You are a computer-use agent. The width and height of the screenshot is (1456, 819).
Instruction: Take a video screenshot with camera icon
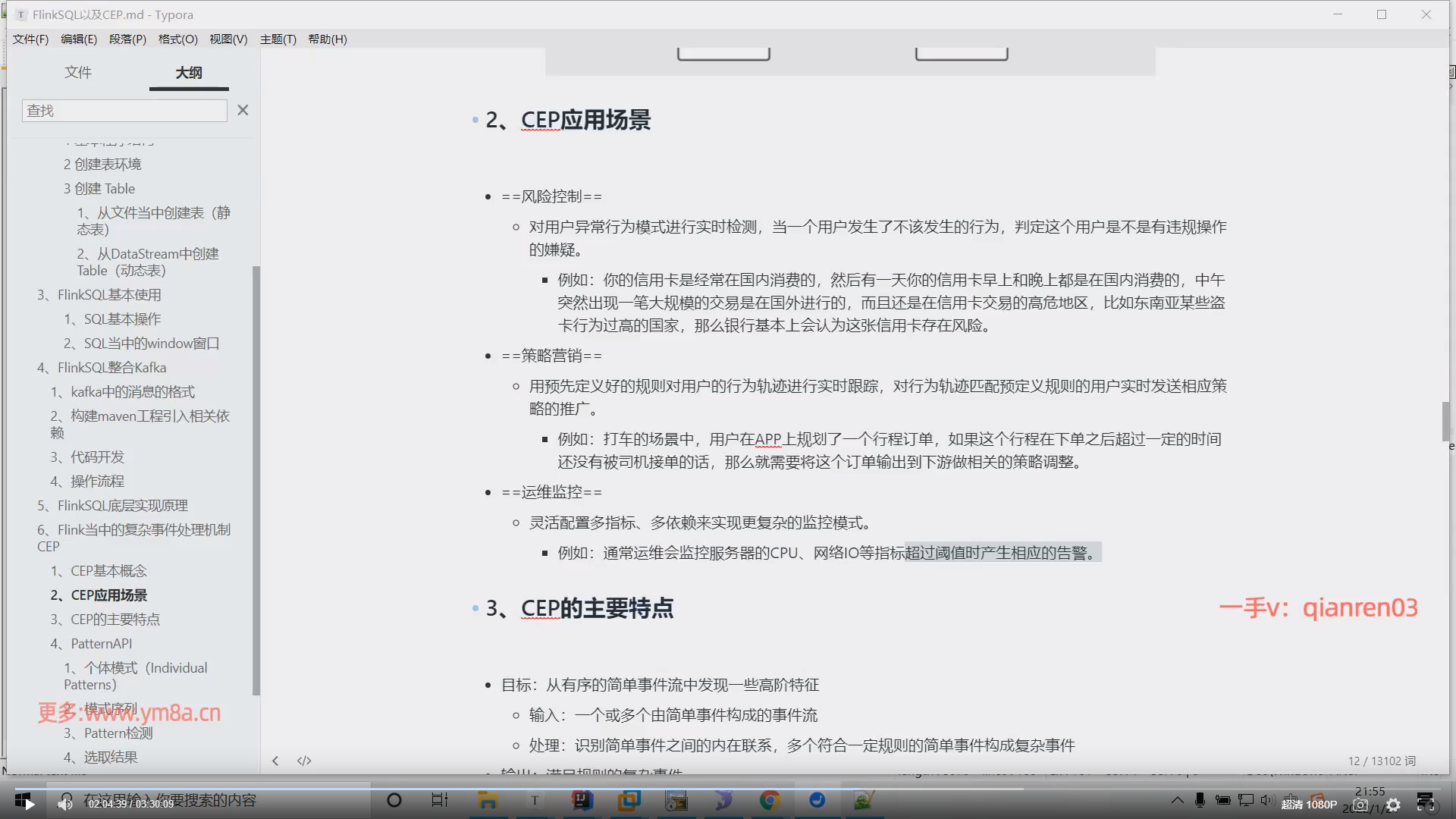(1360, 805)
